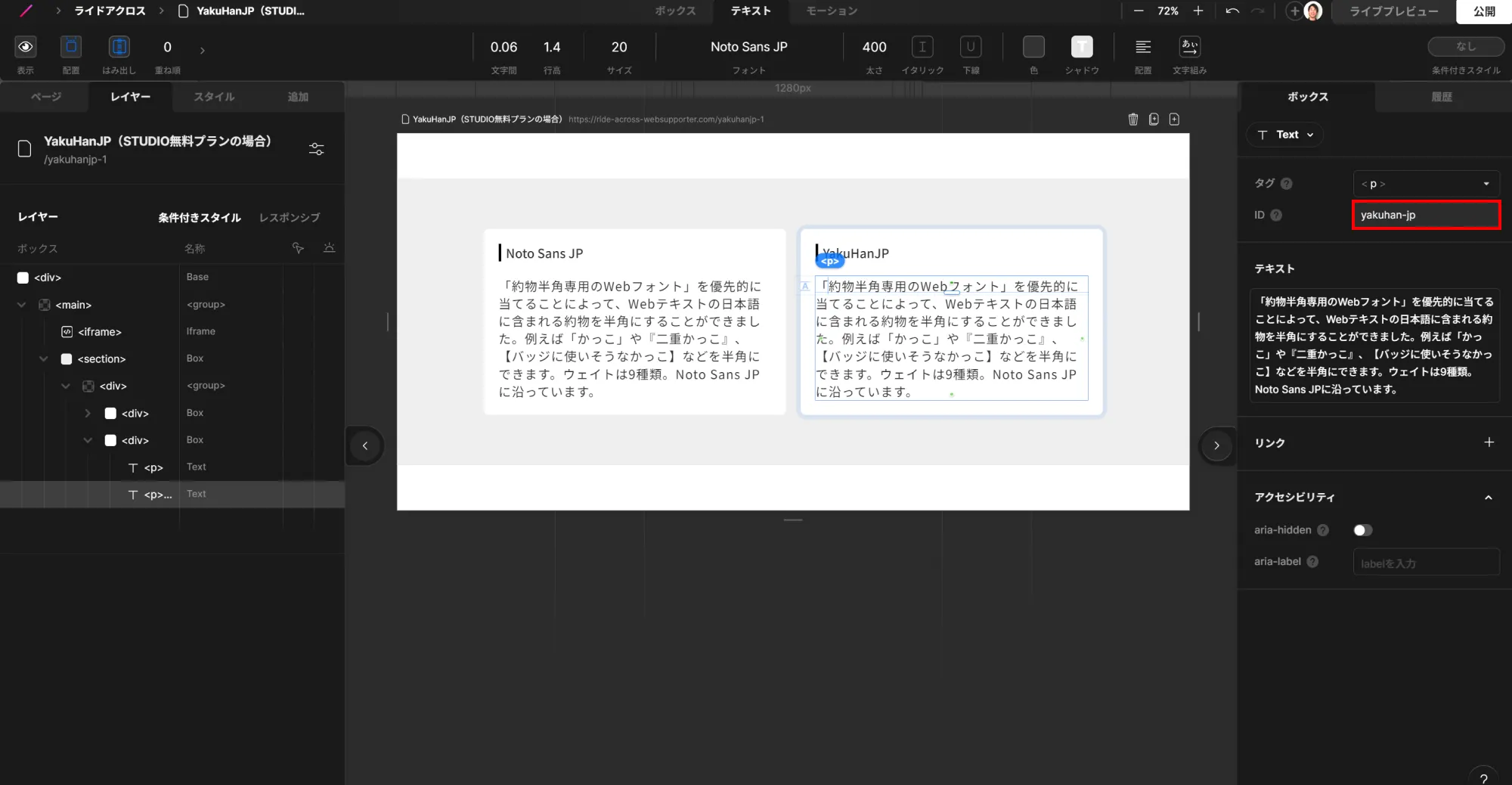The width and height of the screenshot is (1512, 785).
Task: Open the タグ <p> dropdown
Action: click(1426, 184)
